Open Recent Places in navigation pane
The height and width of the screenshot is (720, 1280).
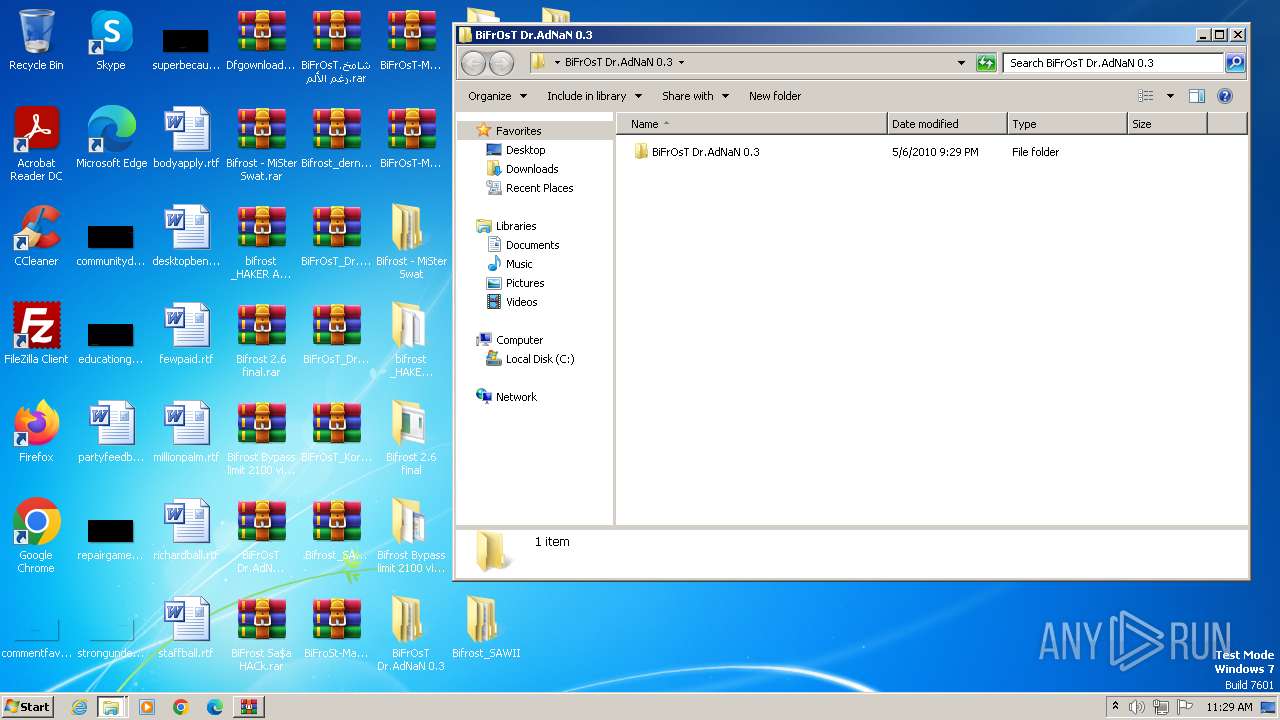(x=539, y=188)
